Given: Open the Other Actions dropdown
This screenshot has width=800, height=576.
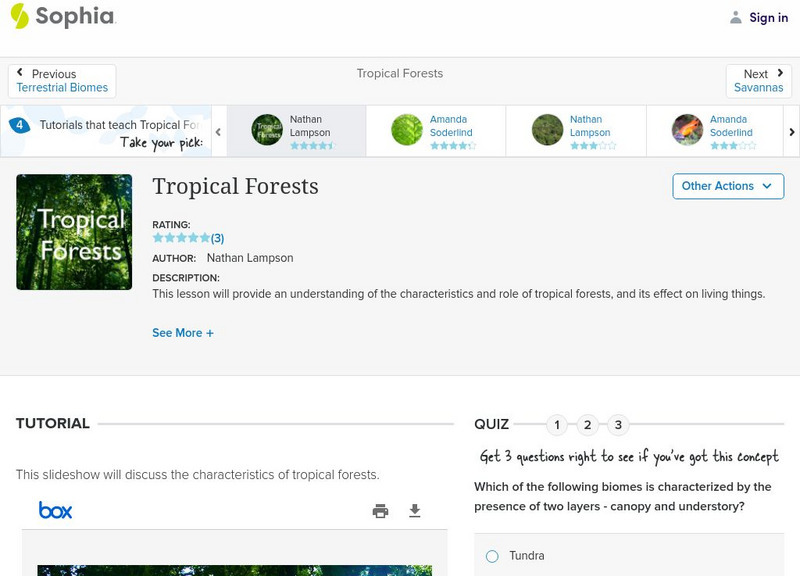Looking at the screenshot, I should [x=727, y=186].
